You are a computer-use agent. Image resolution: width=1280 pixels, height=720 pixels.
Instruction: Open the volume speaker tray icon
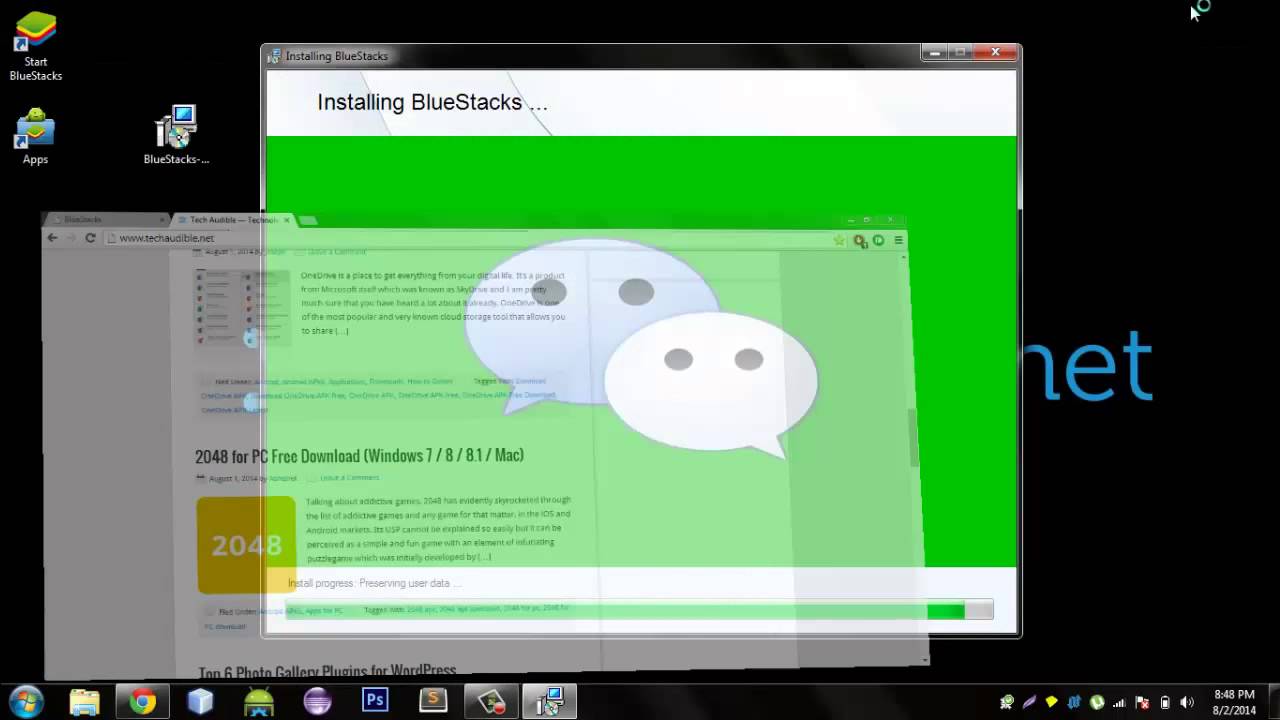[x=1187, y=702]
